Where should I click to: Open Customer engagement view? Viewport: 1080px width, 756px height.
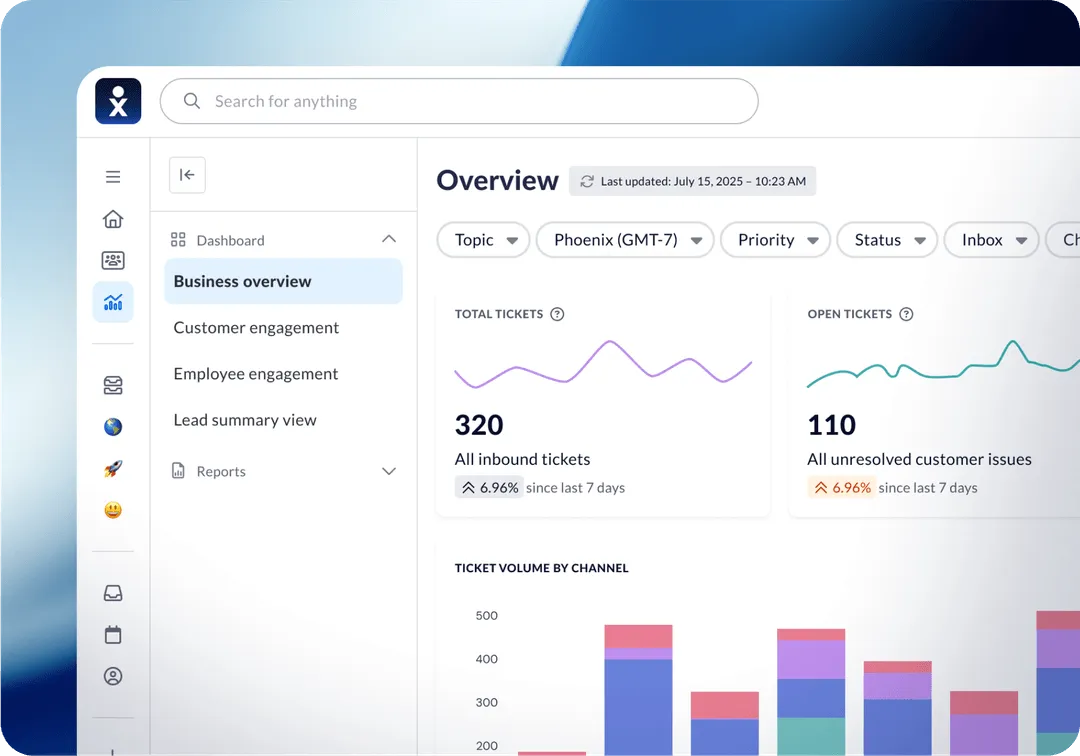(x=256, y=328)
